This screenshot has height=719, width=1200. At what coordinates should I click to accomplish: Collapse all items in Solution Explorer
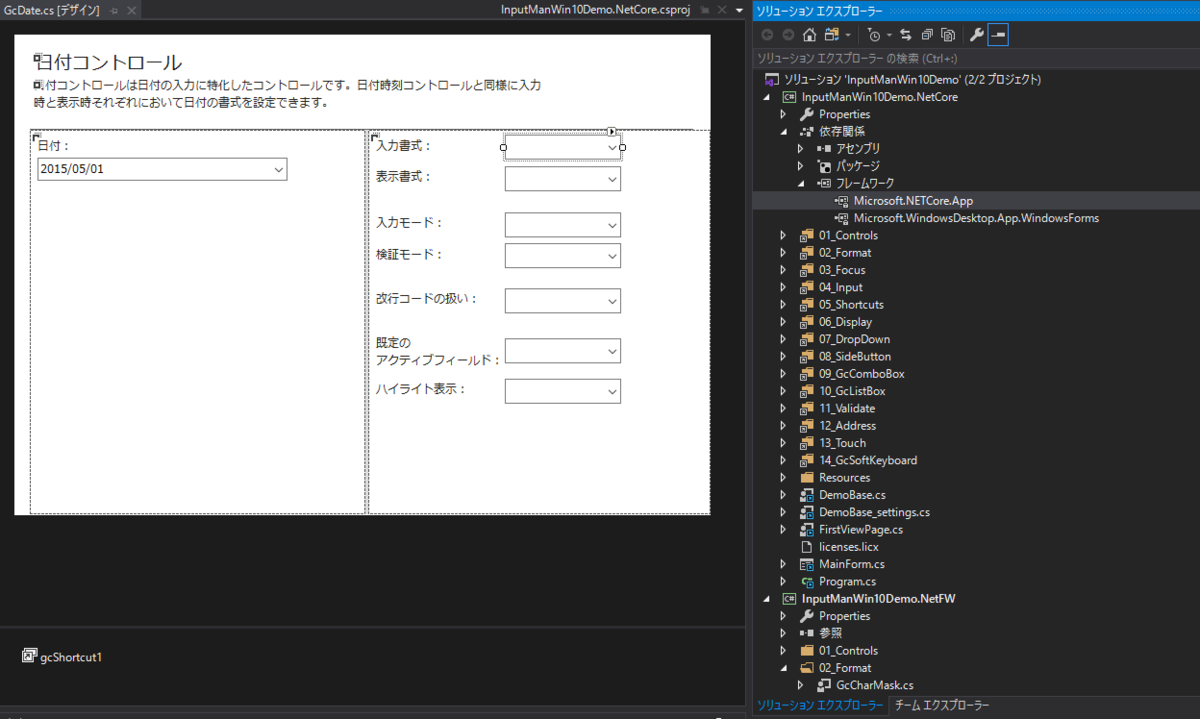(927, 35)
